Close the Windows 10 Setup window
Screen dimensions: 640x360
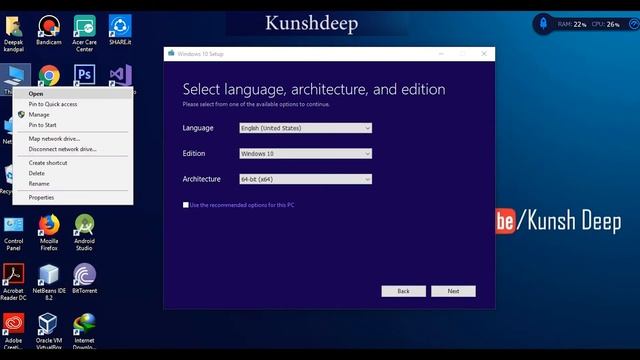point(484,53)
